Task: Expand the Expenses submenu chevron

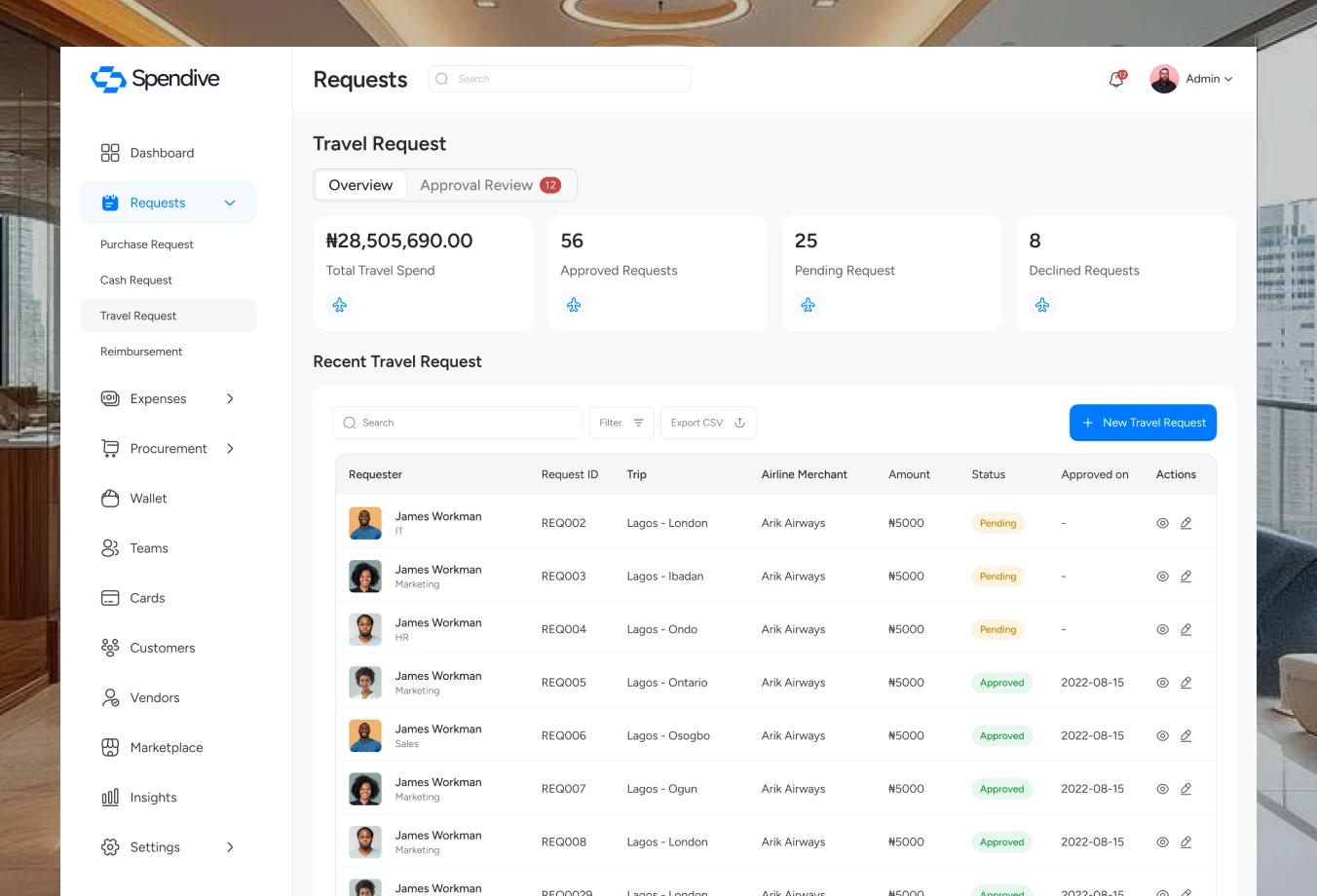Action: click(230, 398)
